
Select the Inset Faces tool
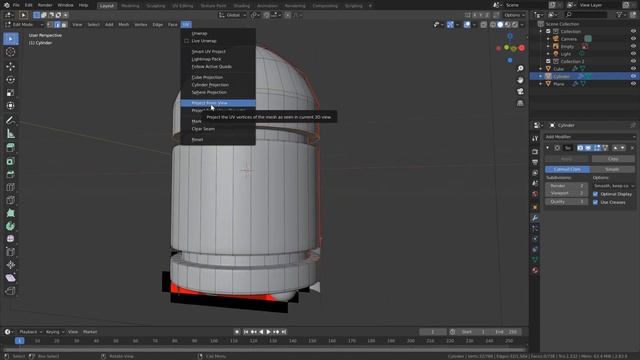pyautogui.click(x=11, y=161)
